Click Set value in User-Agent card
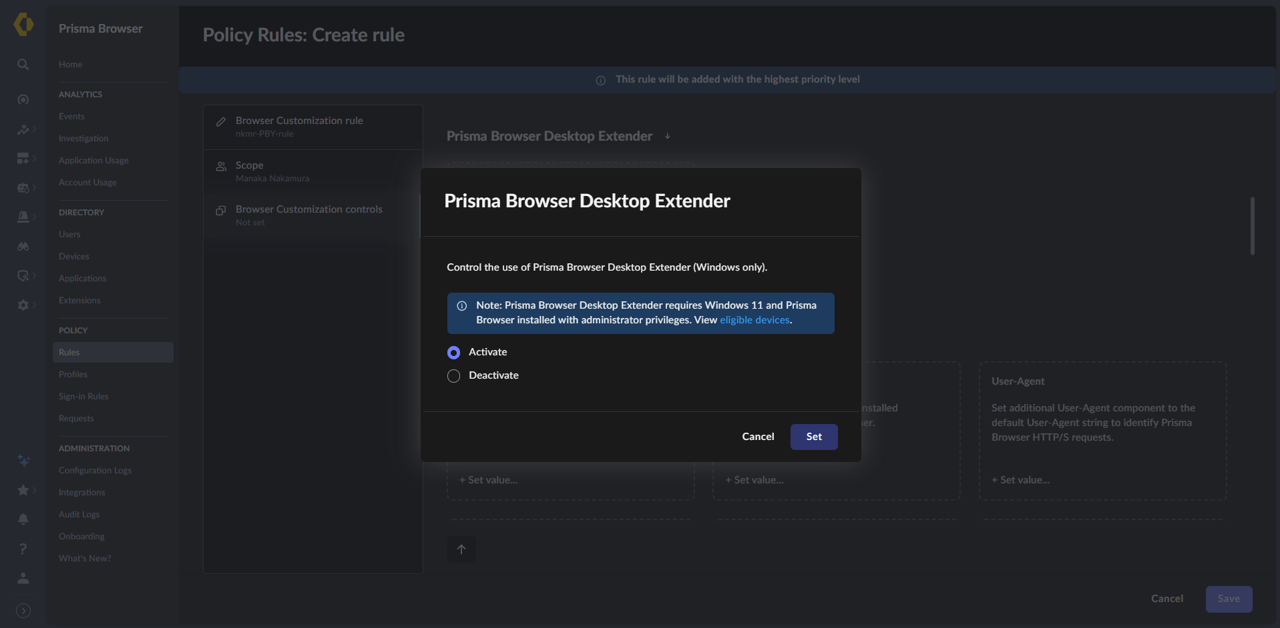This screenshot has height=628, width=1280. pyautogui.click(x=1020, y=480)
